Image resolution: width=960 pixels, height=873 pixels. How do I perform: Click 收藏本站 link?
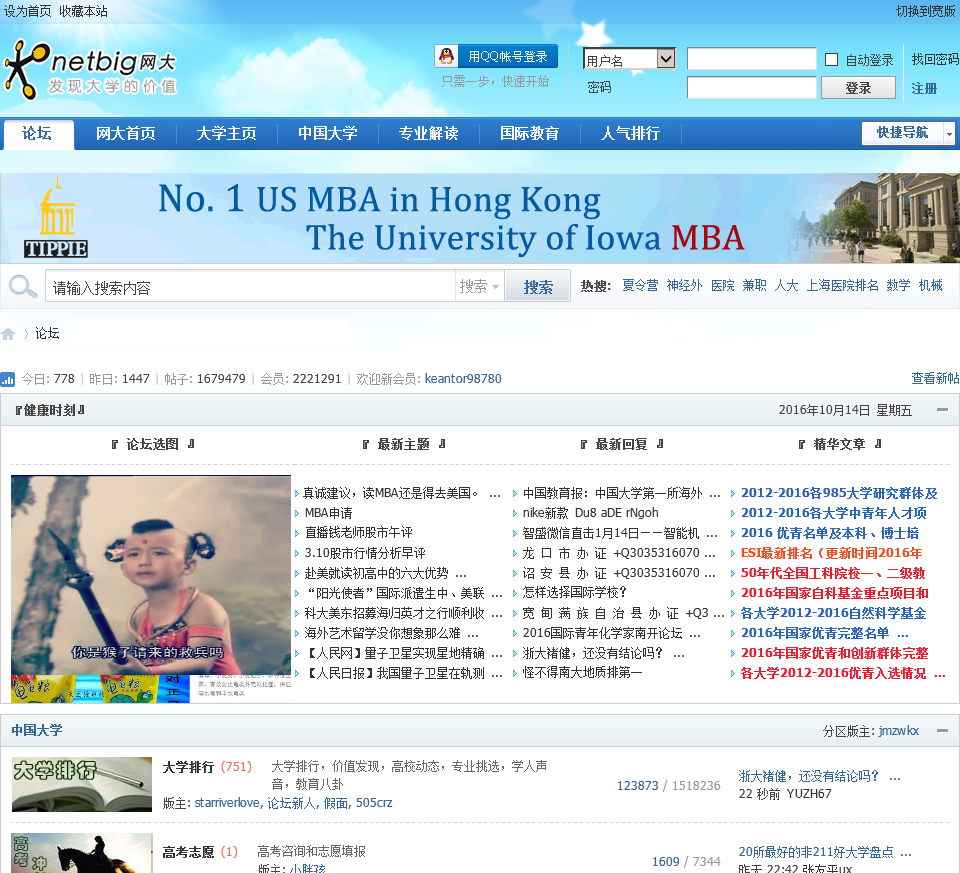coord(83,11)
